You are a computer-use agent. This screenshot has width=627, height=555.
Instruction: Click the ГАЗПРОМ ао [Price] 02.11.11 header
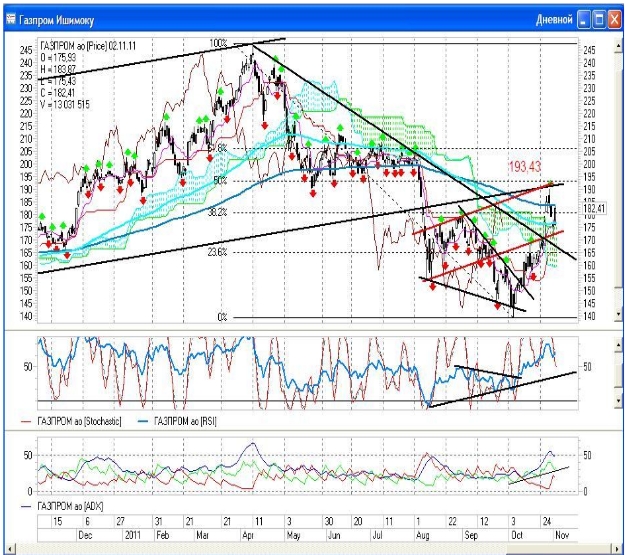(88, 46)
